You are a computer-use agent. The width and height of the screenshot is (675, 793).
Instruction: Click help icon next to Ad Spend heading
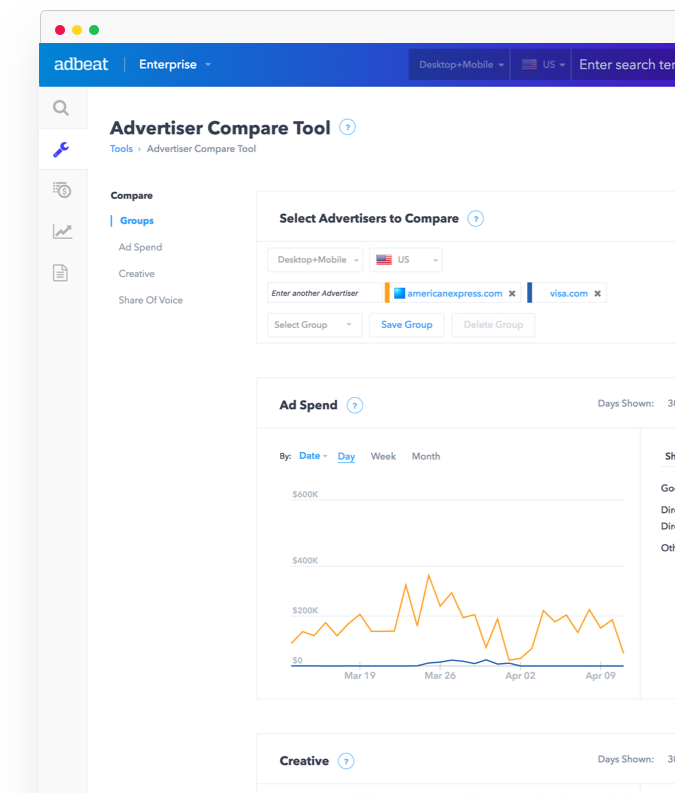(x=354, y=405)
